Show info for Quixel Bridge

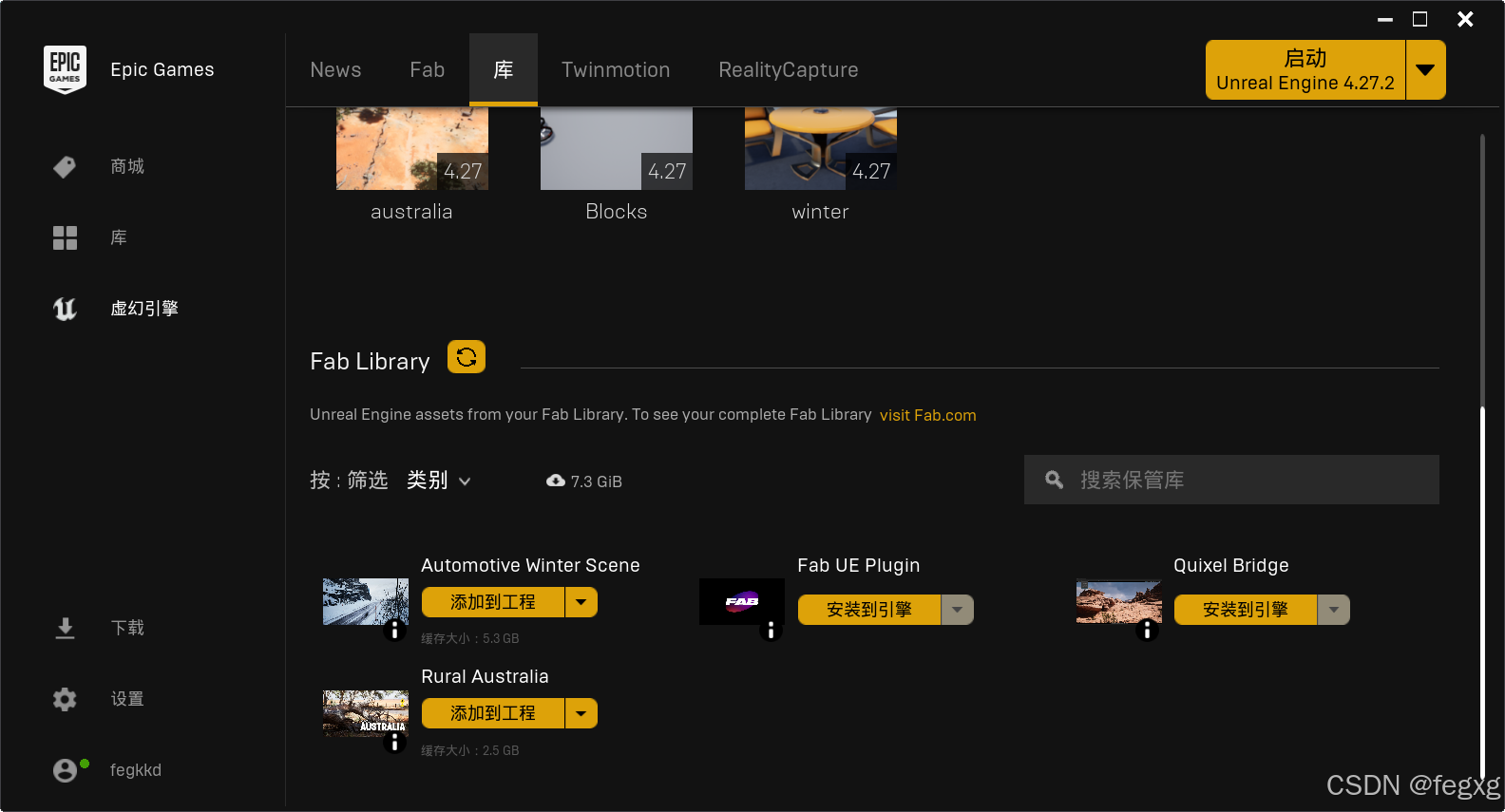click(1147, 630)
